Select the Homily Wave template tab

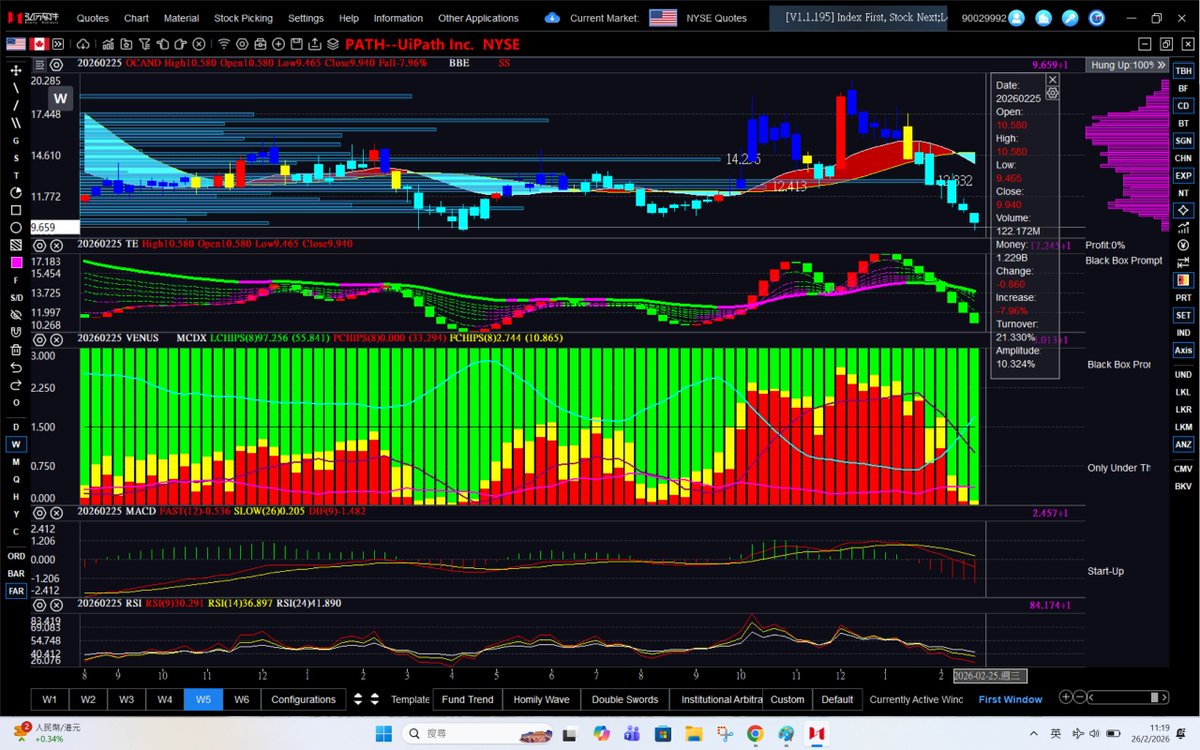click(x=541, y=699)
